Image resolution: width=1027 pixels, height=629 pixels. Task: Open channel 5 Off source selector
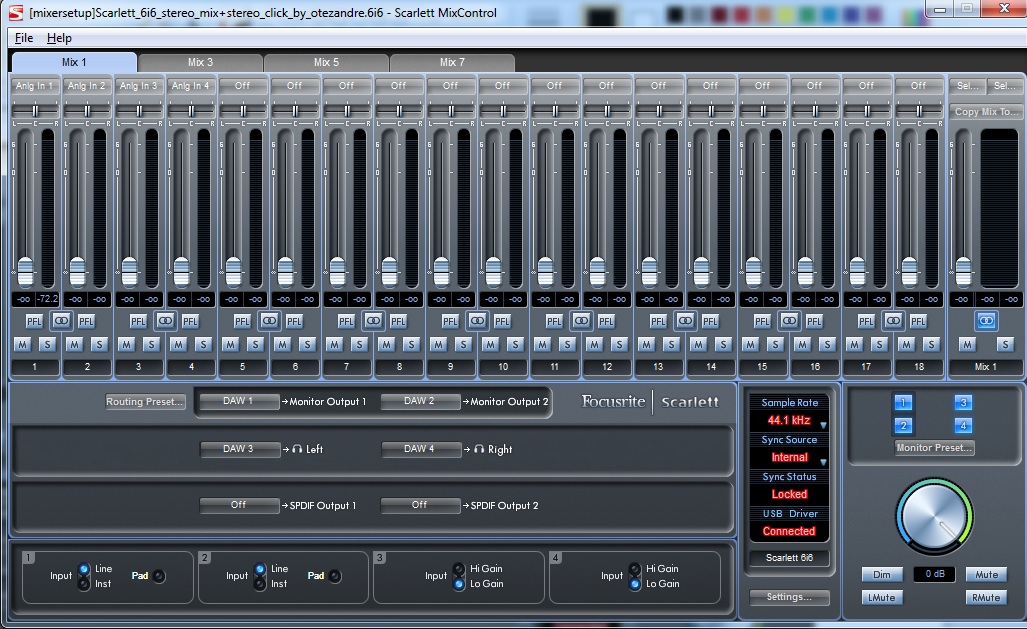[243, 86]
